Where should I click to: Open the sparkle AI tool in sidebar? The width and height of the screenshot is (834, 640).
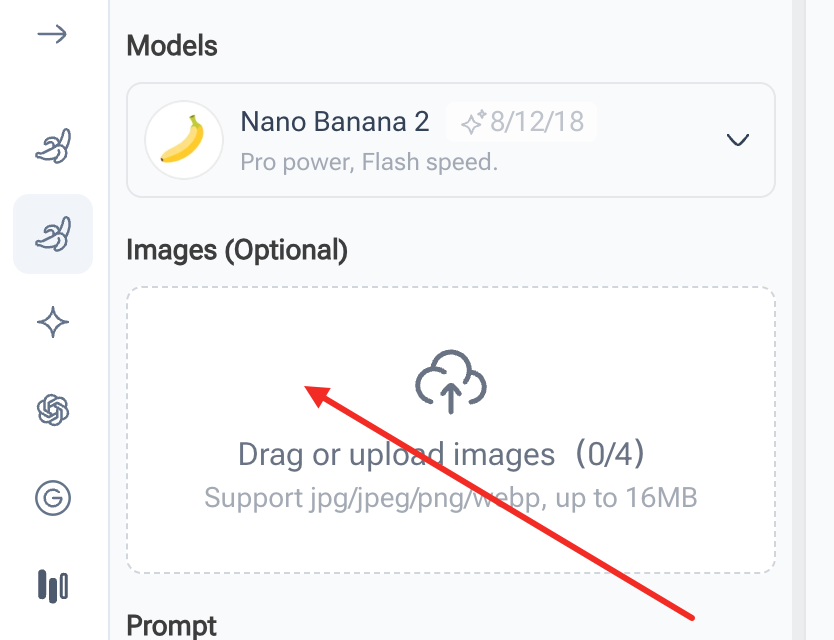[52, 322]
